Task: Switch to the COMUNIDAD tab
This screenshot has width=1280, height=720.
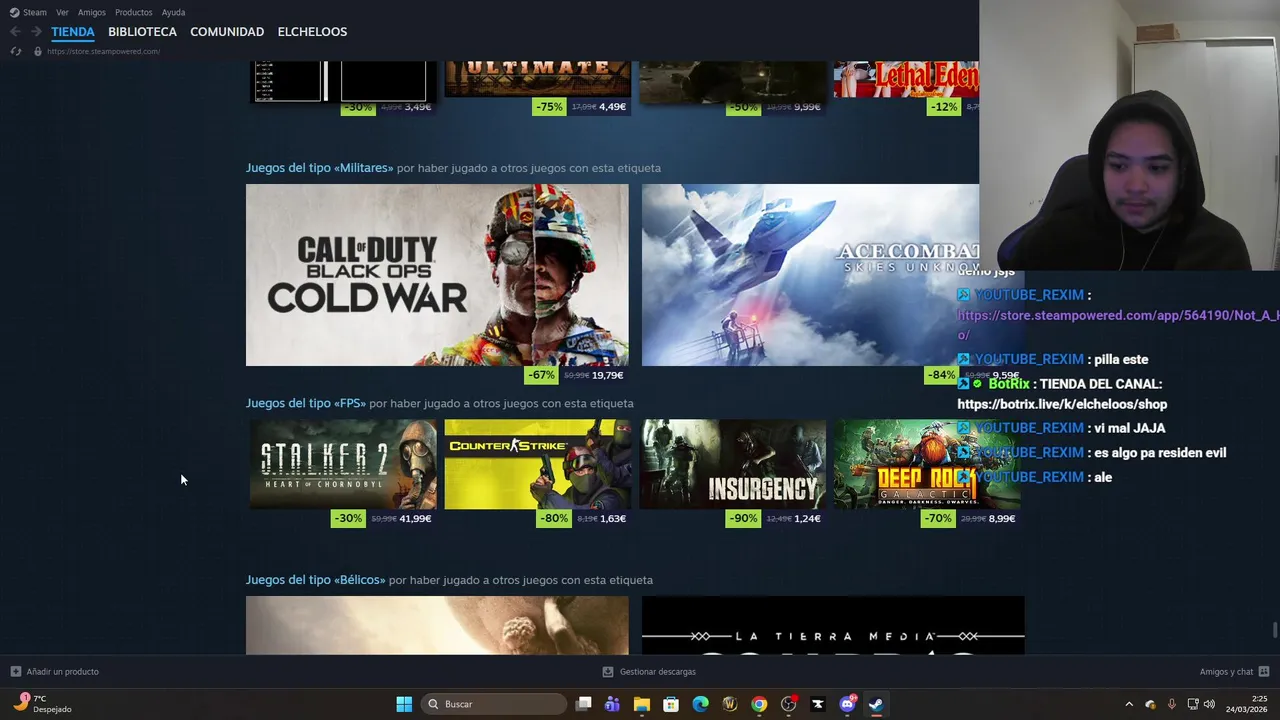Action: (x=227, y=32)
